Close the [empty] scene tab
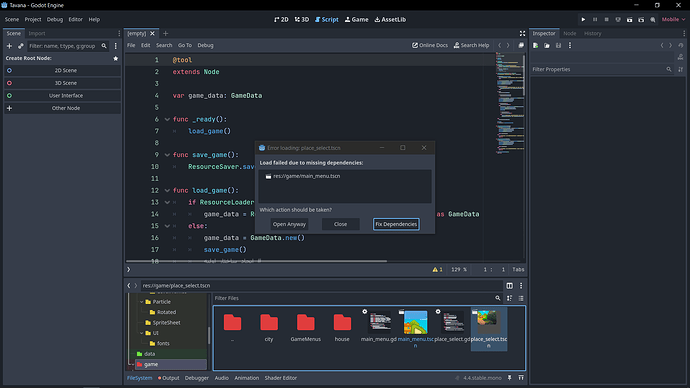Image resolution: width=690 pixels, height=388 pixels. (x=152, y=33)
